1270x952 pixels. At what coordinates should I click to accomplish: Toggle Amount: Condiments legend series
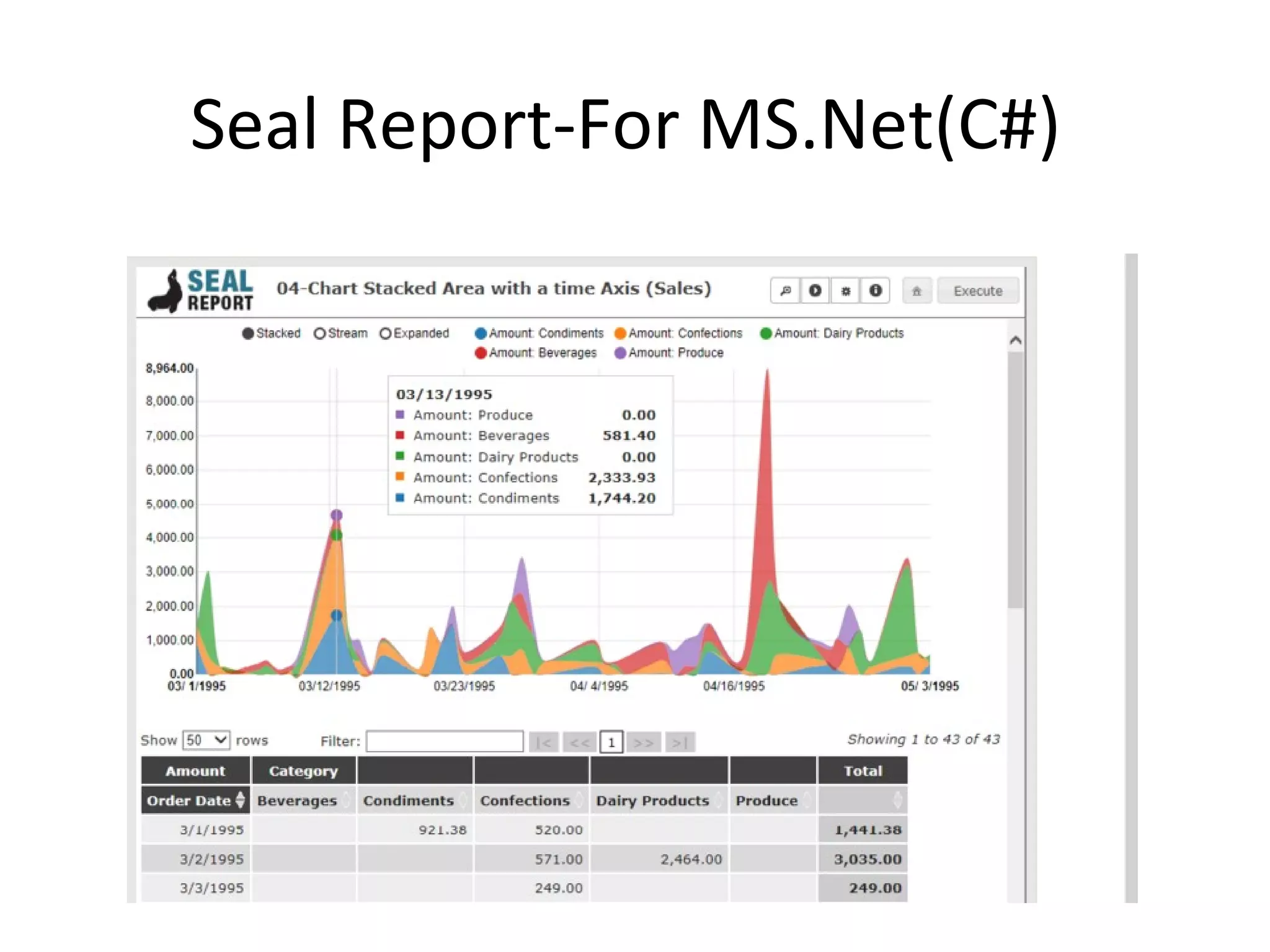coord(539,333)
